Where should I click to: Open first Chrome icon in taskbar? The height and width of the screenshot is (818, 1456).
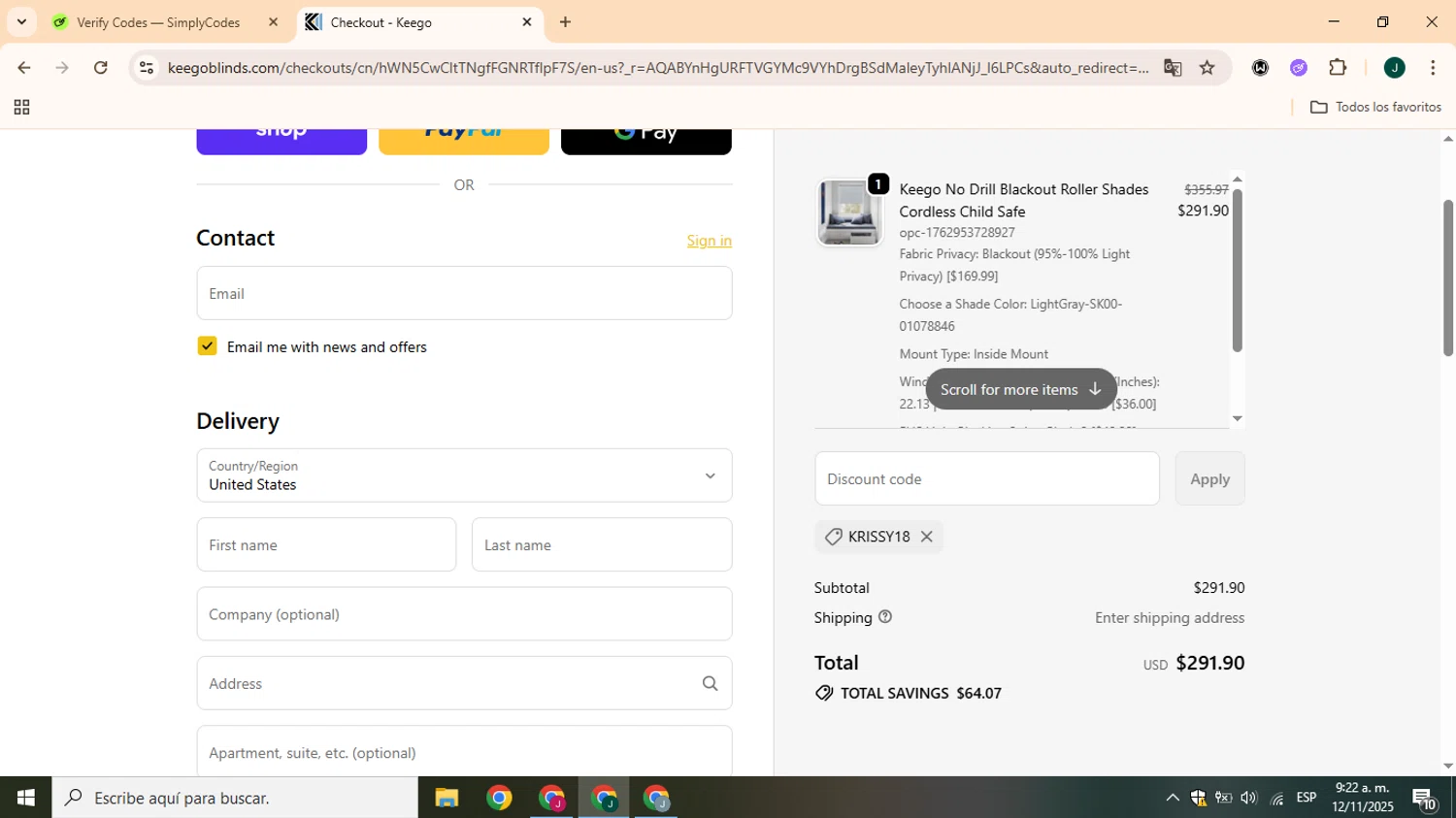499,798
